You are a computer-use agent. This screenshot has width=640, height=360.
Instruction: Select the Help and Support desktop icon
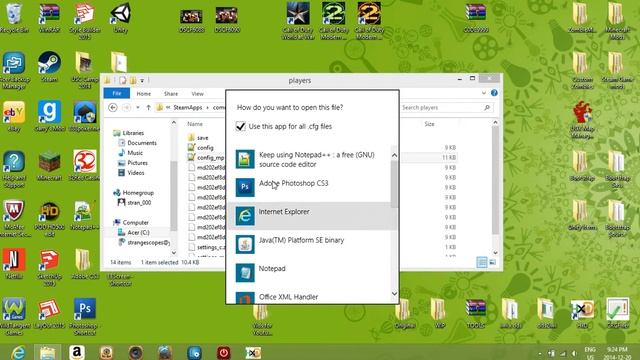point(14,169)
